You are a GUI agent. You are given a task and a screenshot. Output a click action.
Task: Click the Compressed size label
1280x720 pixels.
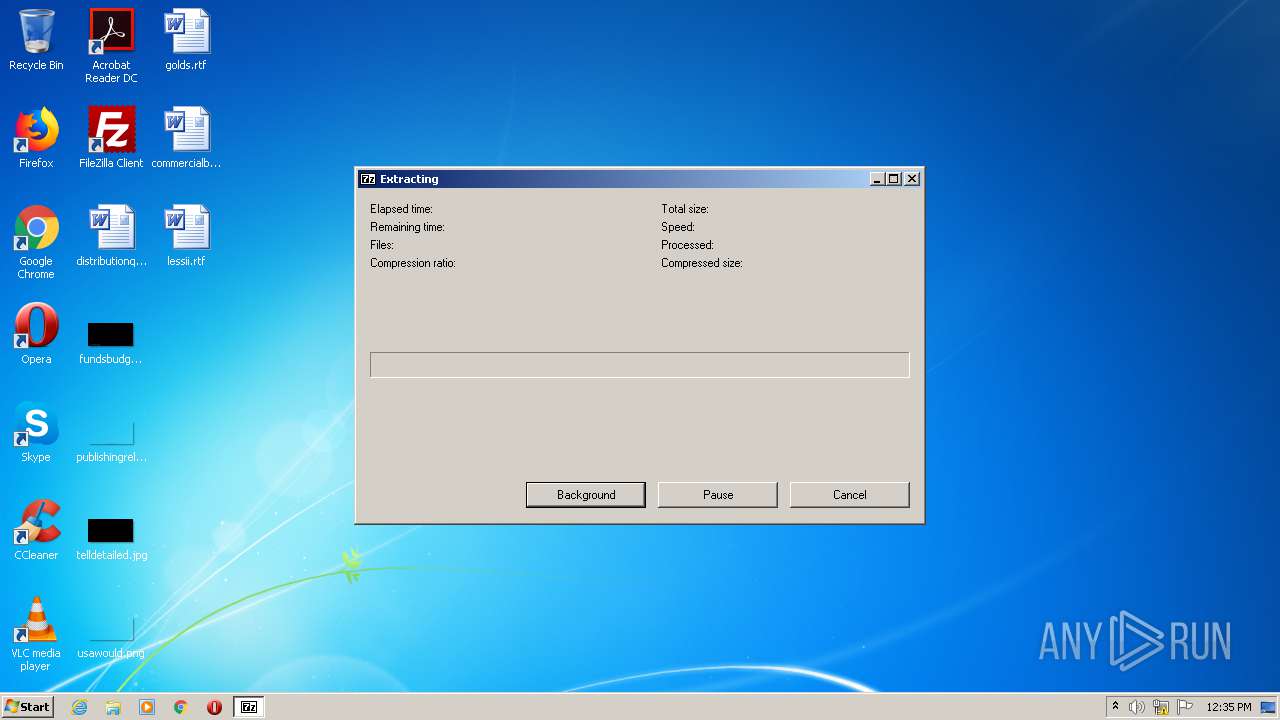[702, 263]
